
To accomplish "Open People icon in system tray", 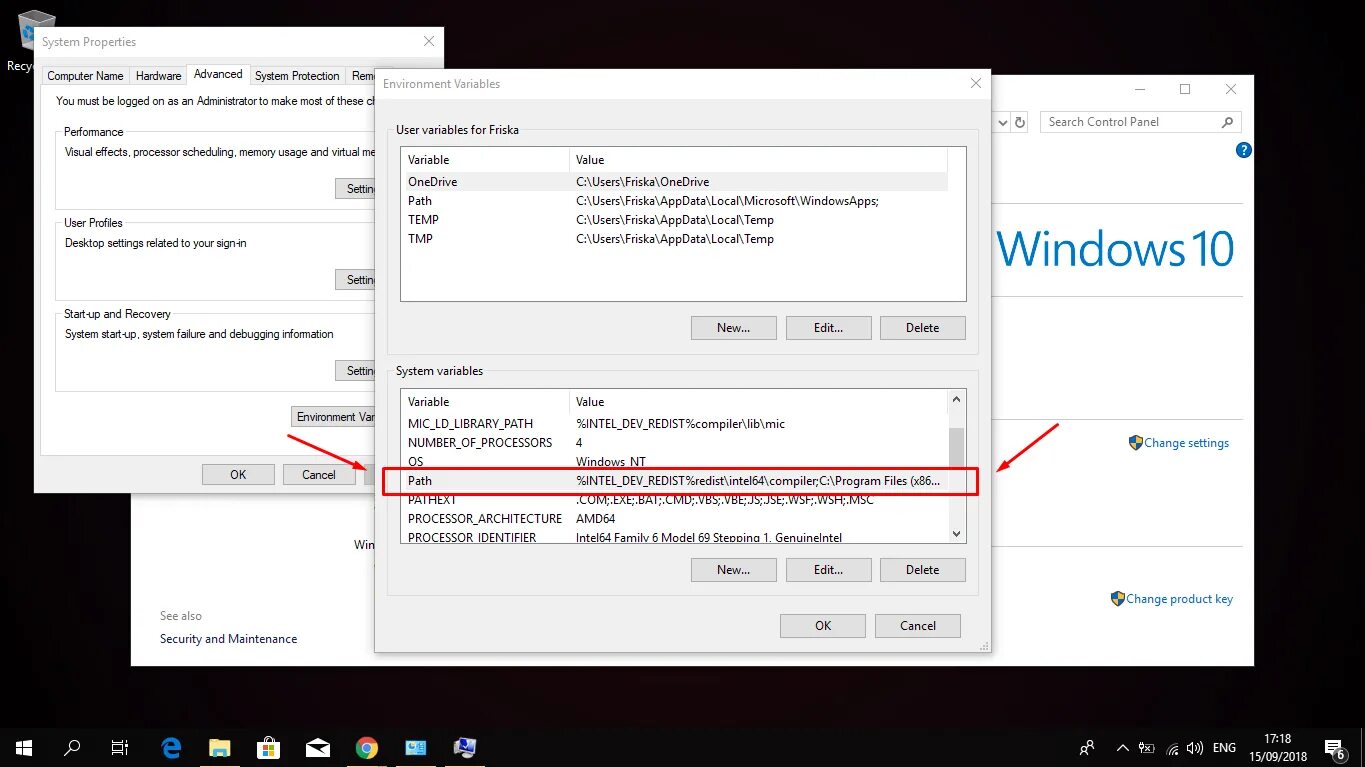I will (x=1087, y=747).
